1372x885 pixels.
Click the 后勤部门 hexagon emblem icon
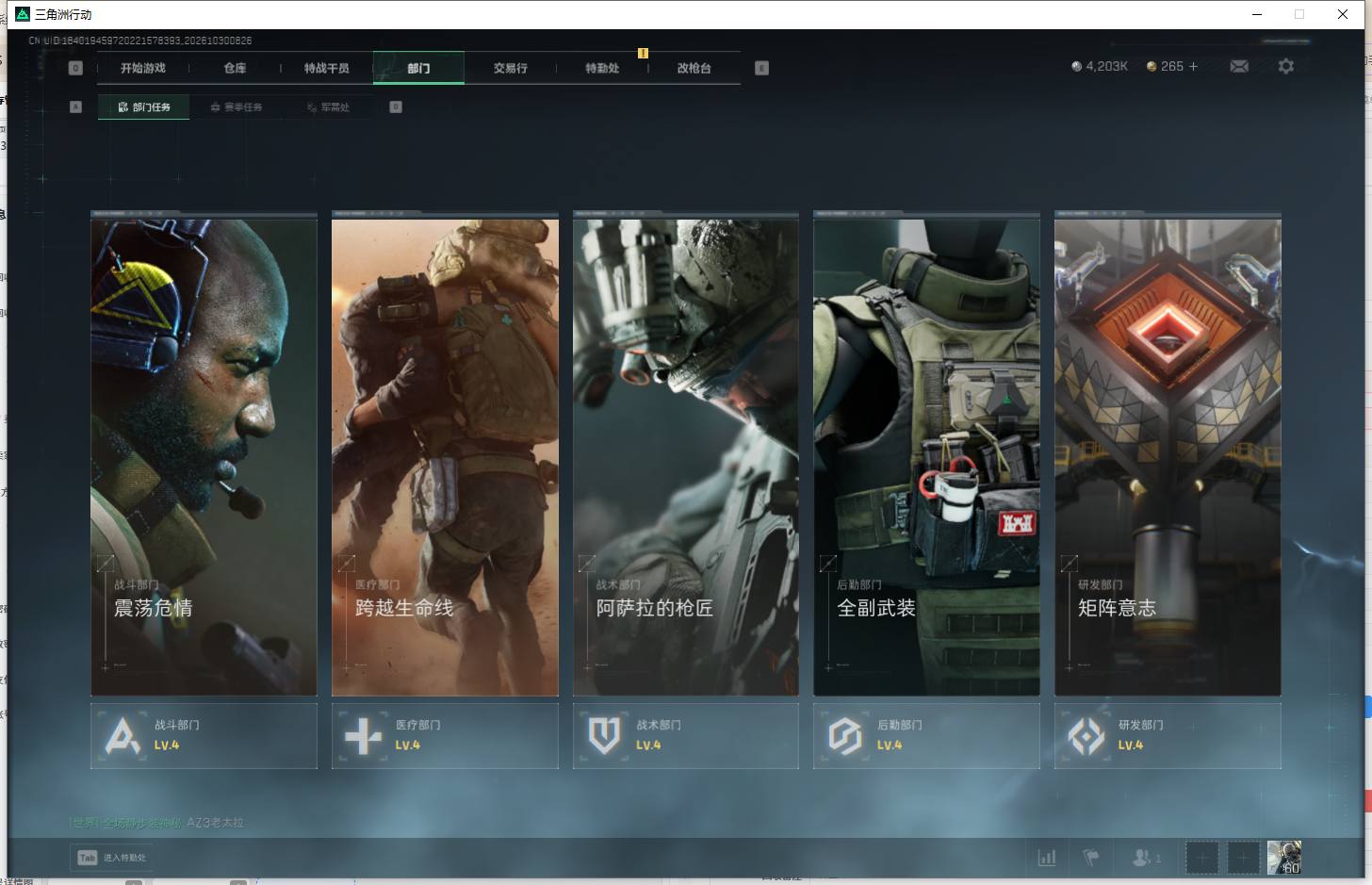845,735
